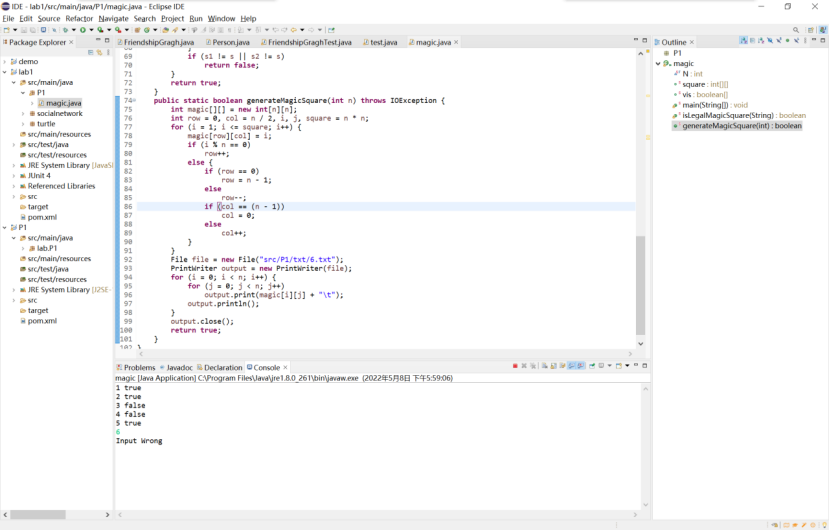The height and width of the screenshot is (530, 830).
Task: Click line 86 in the code editor
Action: point(385,206)
